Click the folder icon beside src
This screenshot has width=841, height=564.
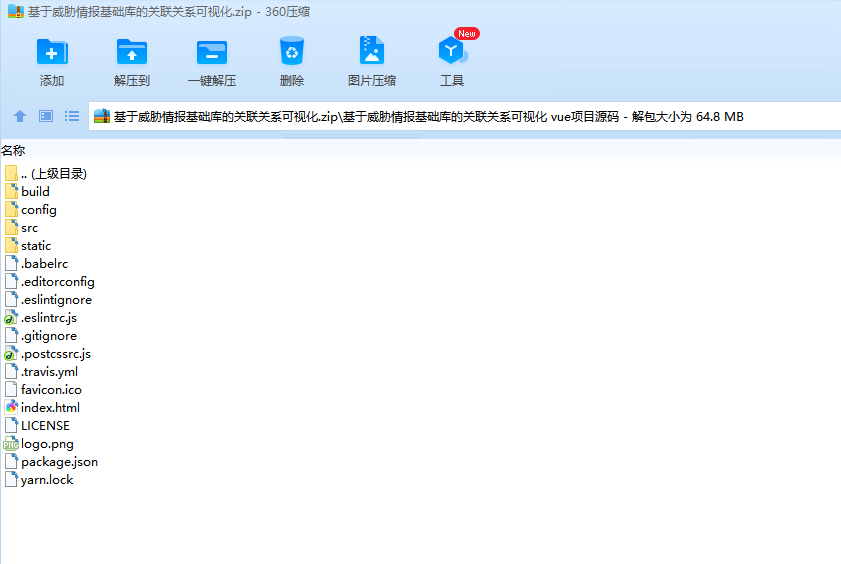coord(11,228)
